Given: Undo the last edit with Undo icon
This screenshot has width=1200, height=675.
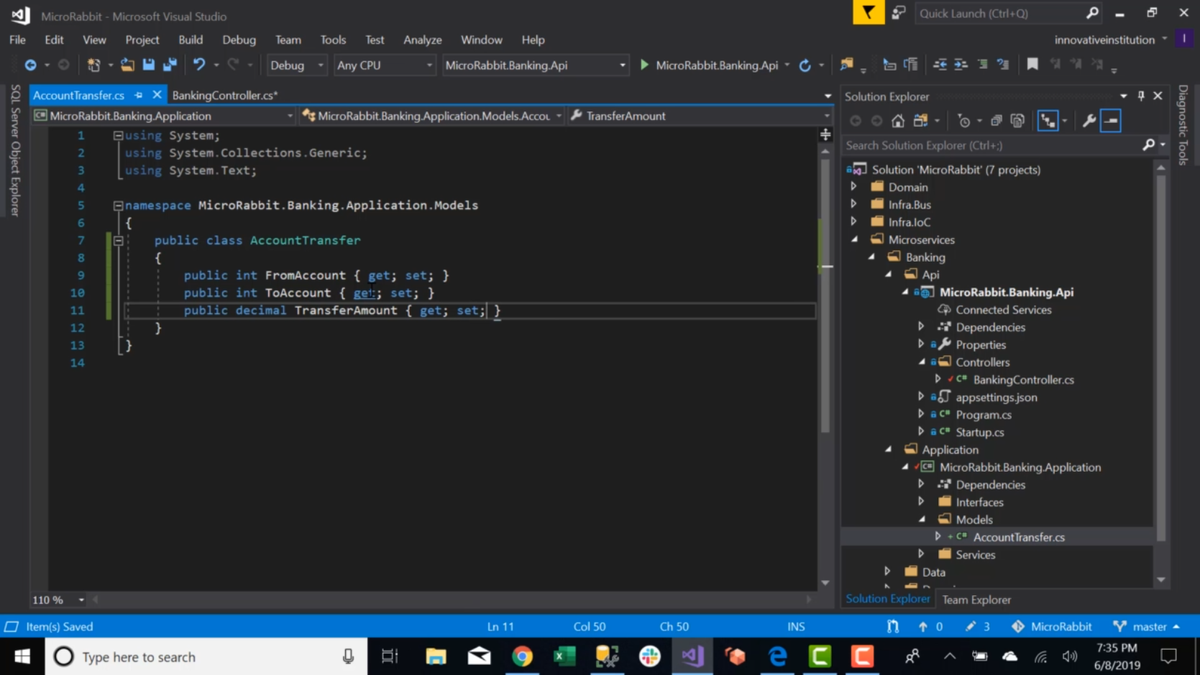Looking at the screenshot, I should click(x=199, y=65).
